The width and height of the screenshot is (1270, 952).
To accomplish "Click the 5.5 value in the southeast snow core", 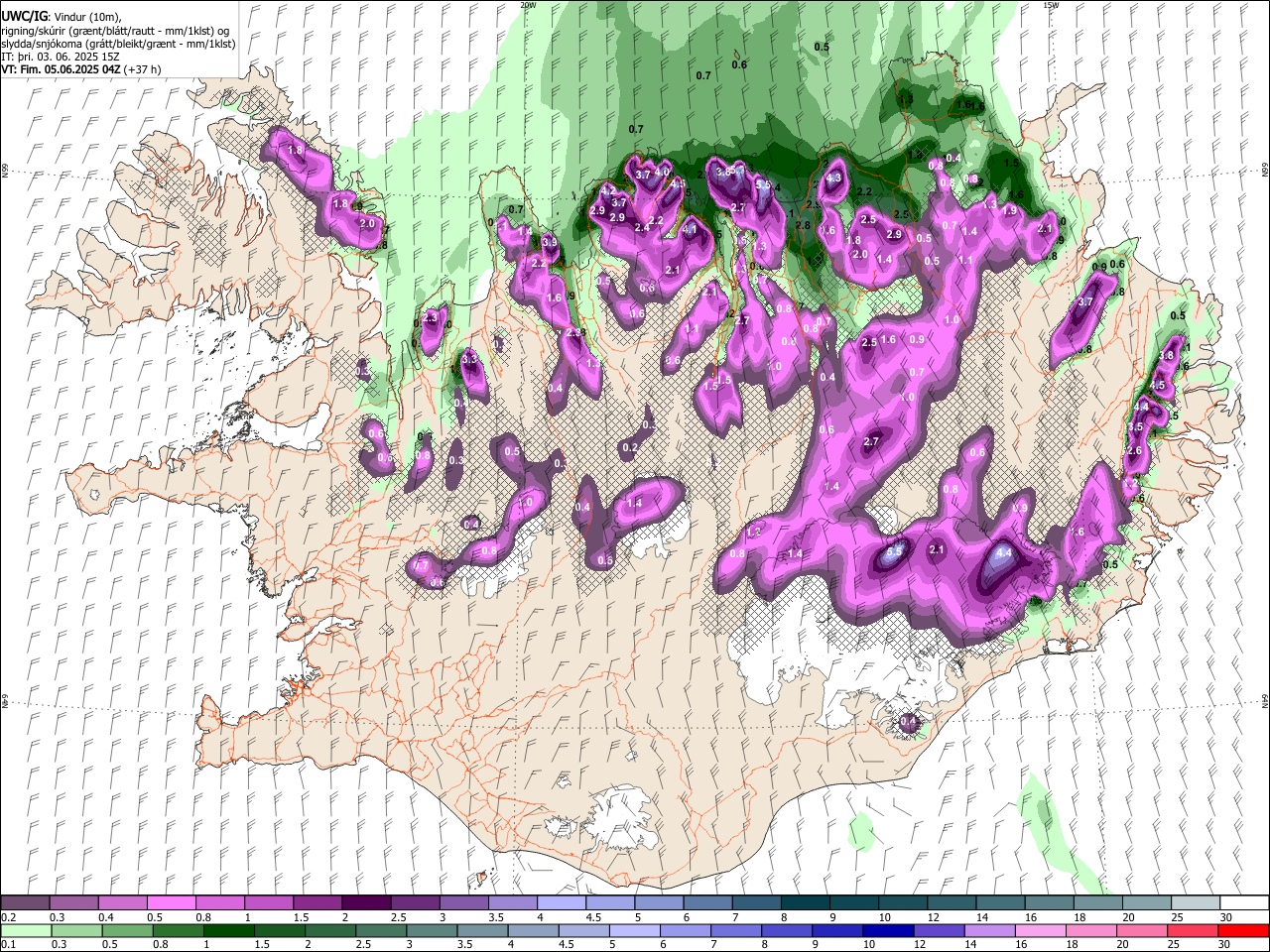I will point(894,551).
